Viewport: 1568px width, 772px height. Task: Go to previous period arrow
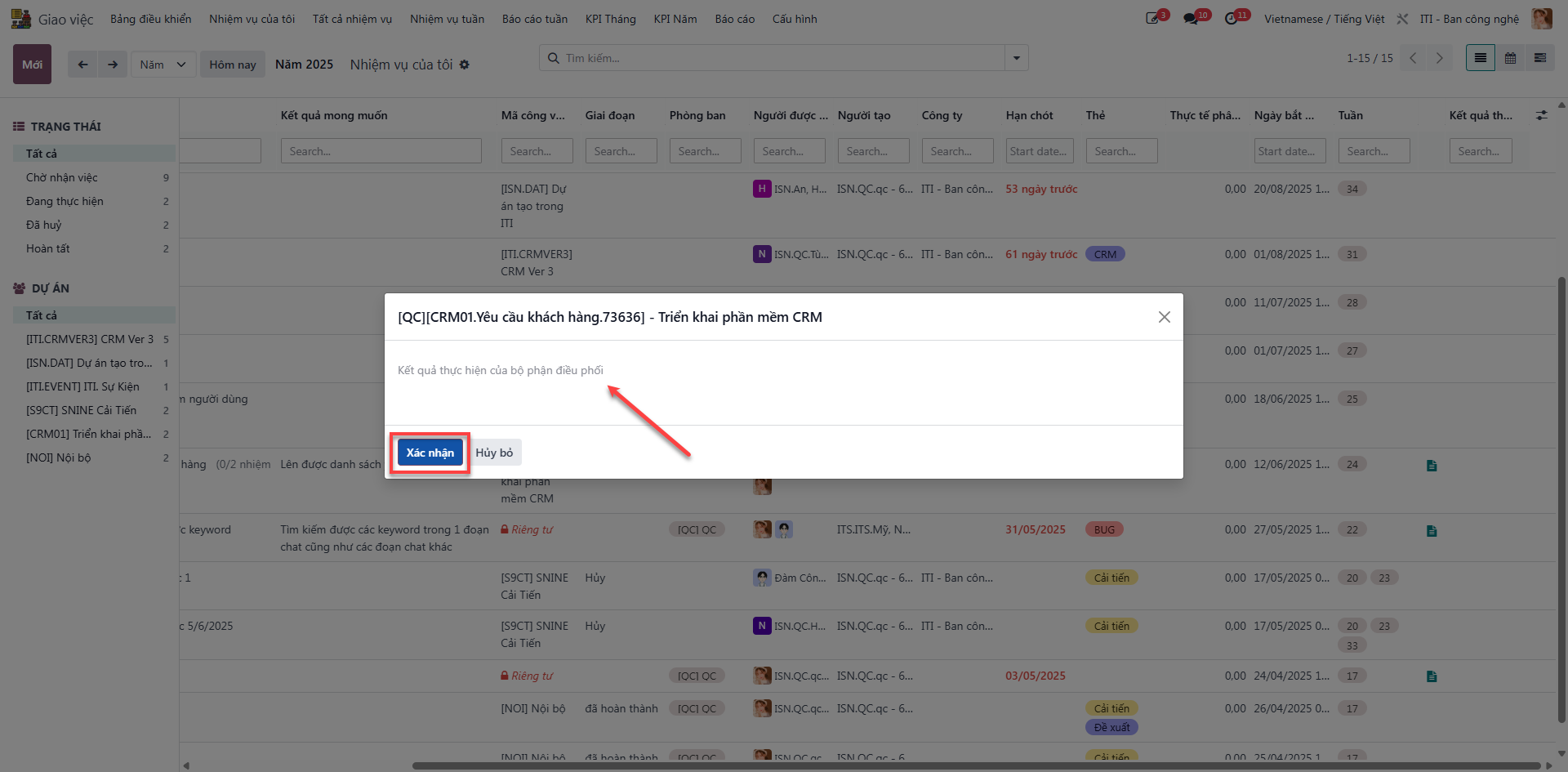pos(82,65)
